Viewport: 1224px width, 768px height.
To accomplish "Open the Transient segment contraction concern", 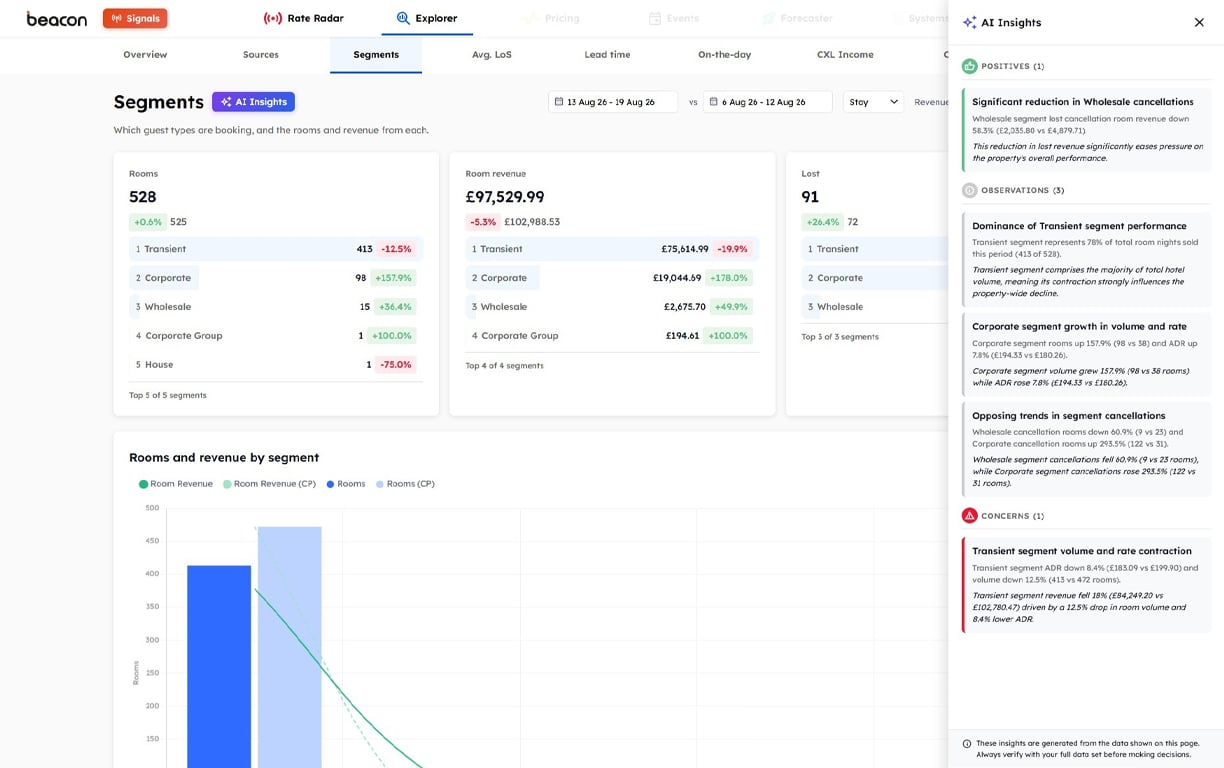I will tap(1087, 585).
